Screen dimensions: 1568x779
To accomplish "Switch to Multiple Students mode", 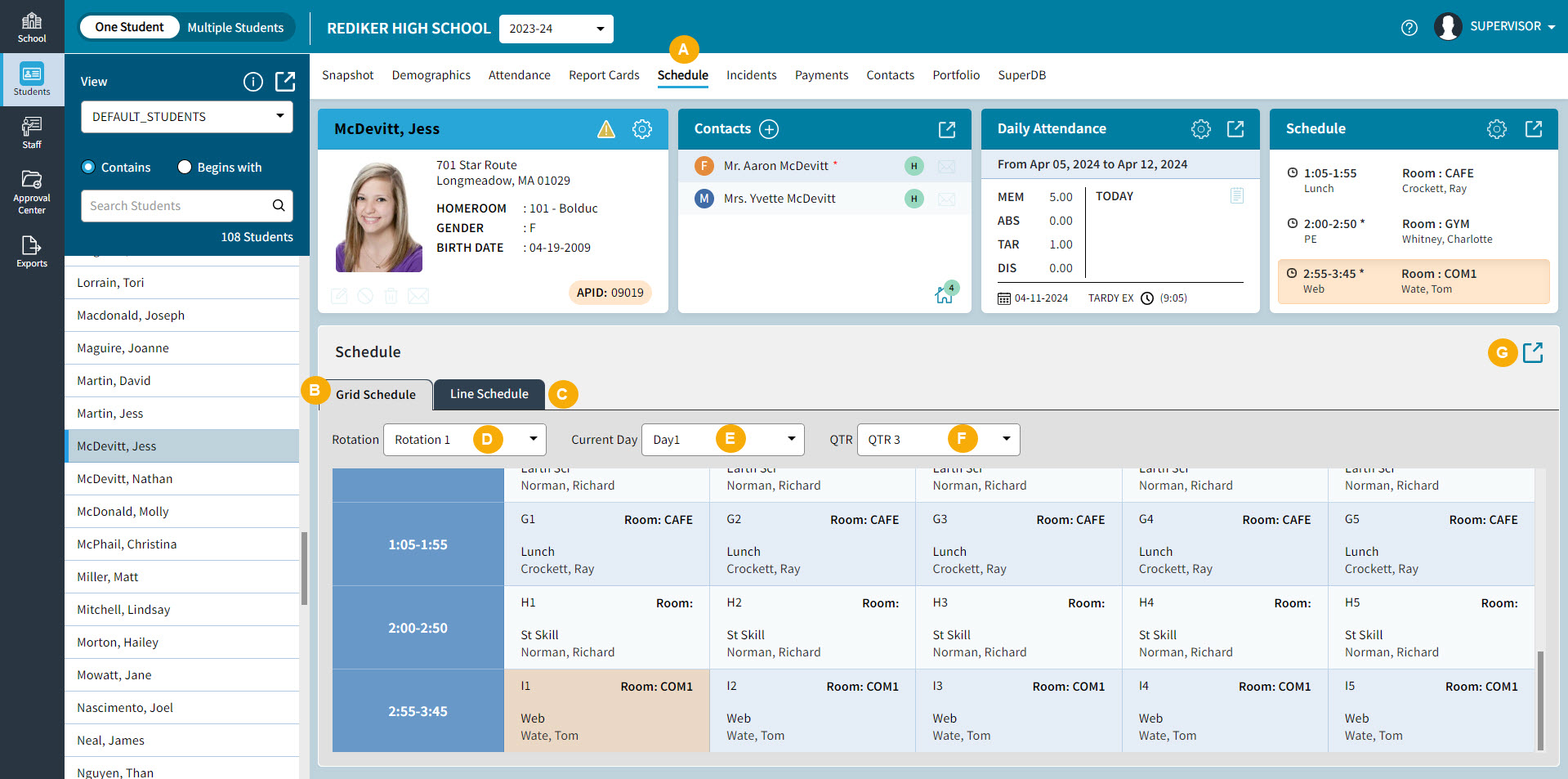I will click(236, 27).
